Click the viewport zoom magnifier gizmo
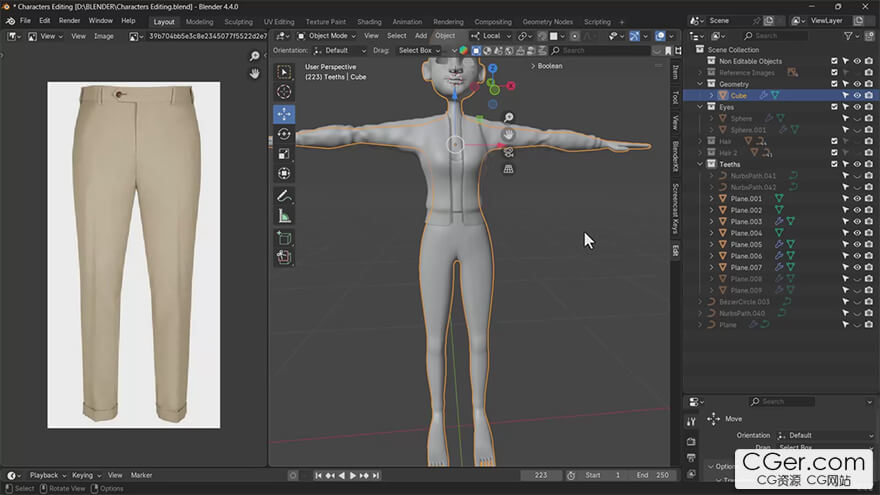This screenshot has height=495, width=880. pos(508,118)
